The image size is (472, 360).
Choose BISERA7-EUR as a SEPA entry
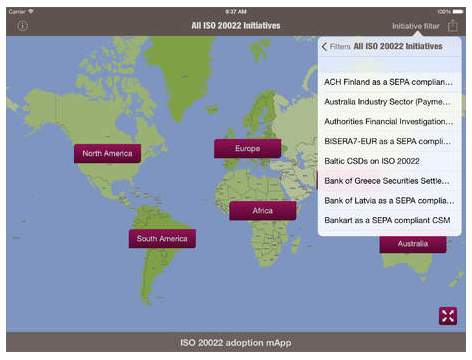(x=390, y=141)
